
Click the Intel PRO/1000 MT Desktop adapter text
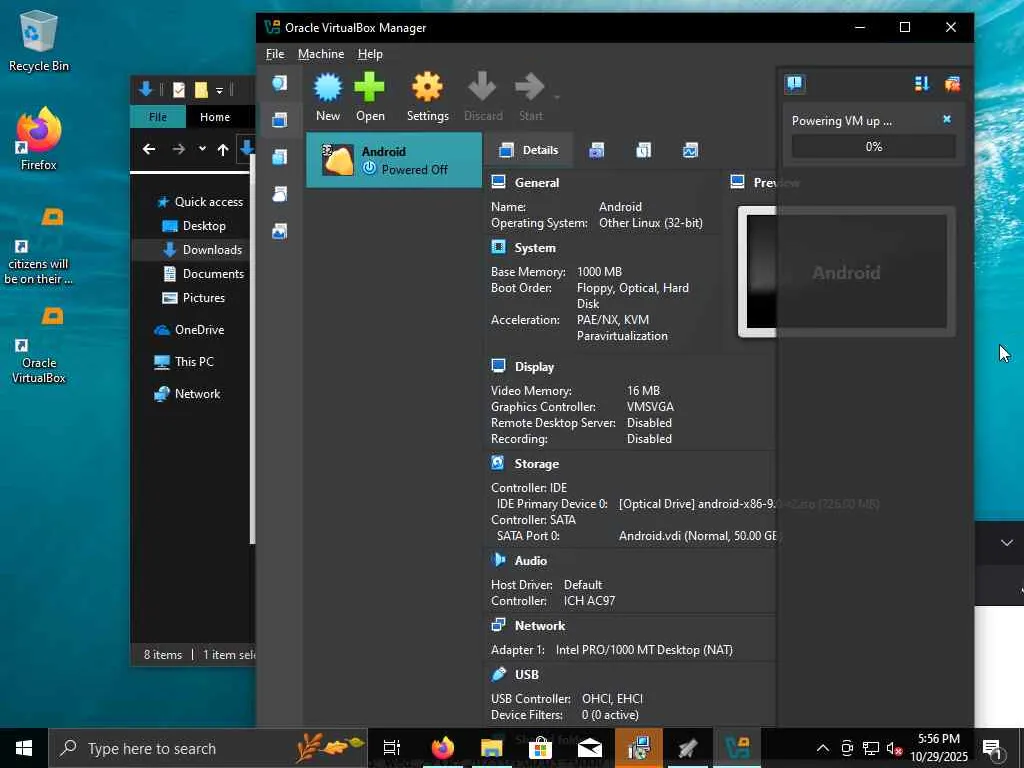[x=644, y=650]
